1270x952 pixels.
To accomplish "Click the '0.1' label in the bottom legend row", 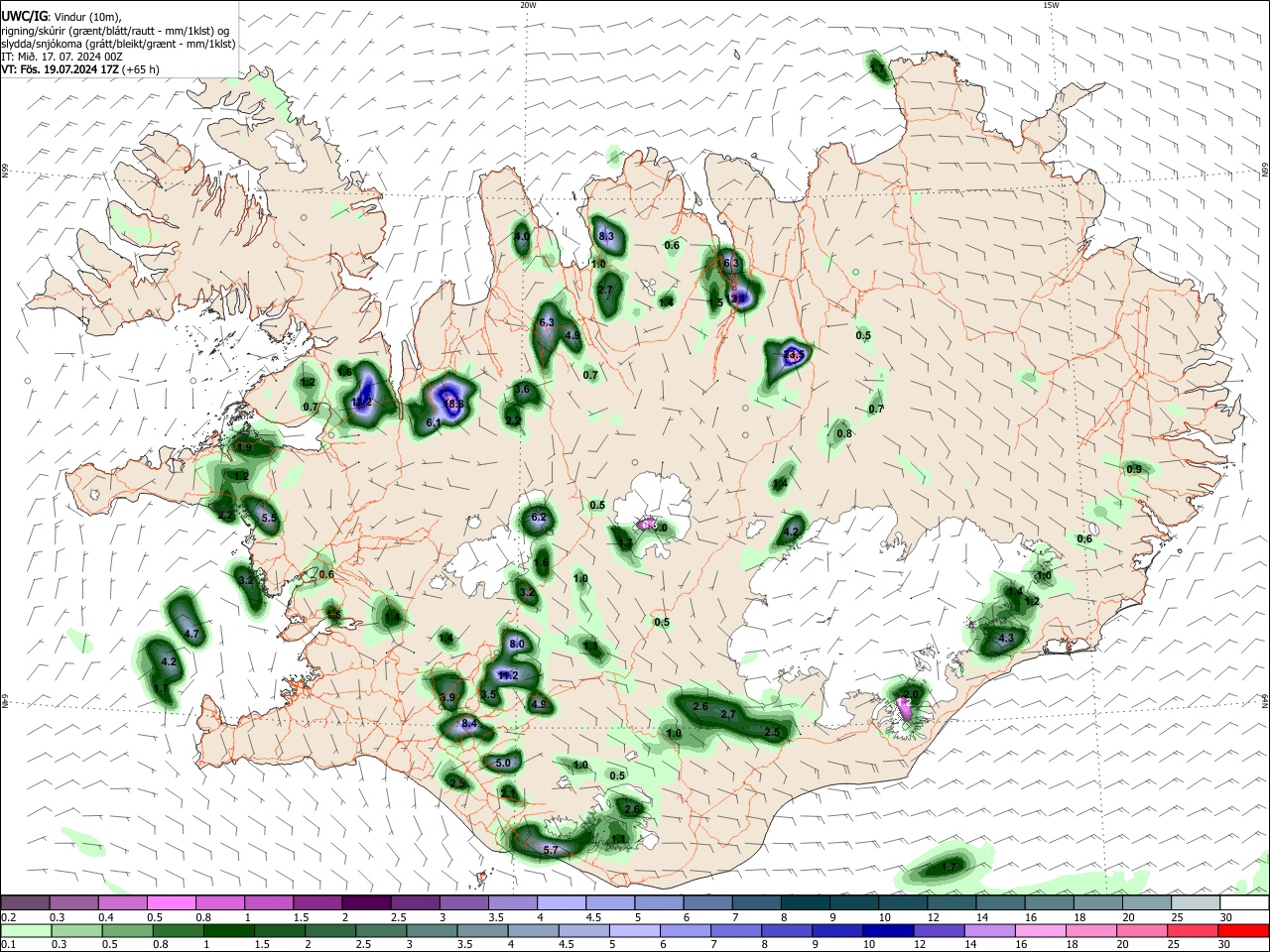I will coord(9,944).
